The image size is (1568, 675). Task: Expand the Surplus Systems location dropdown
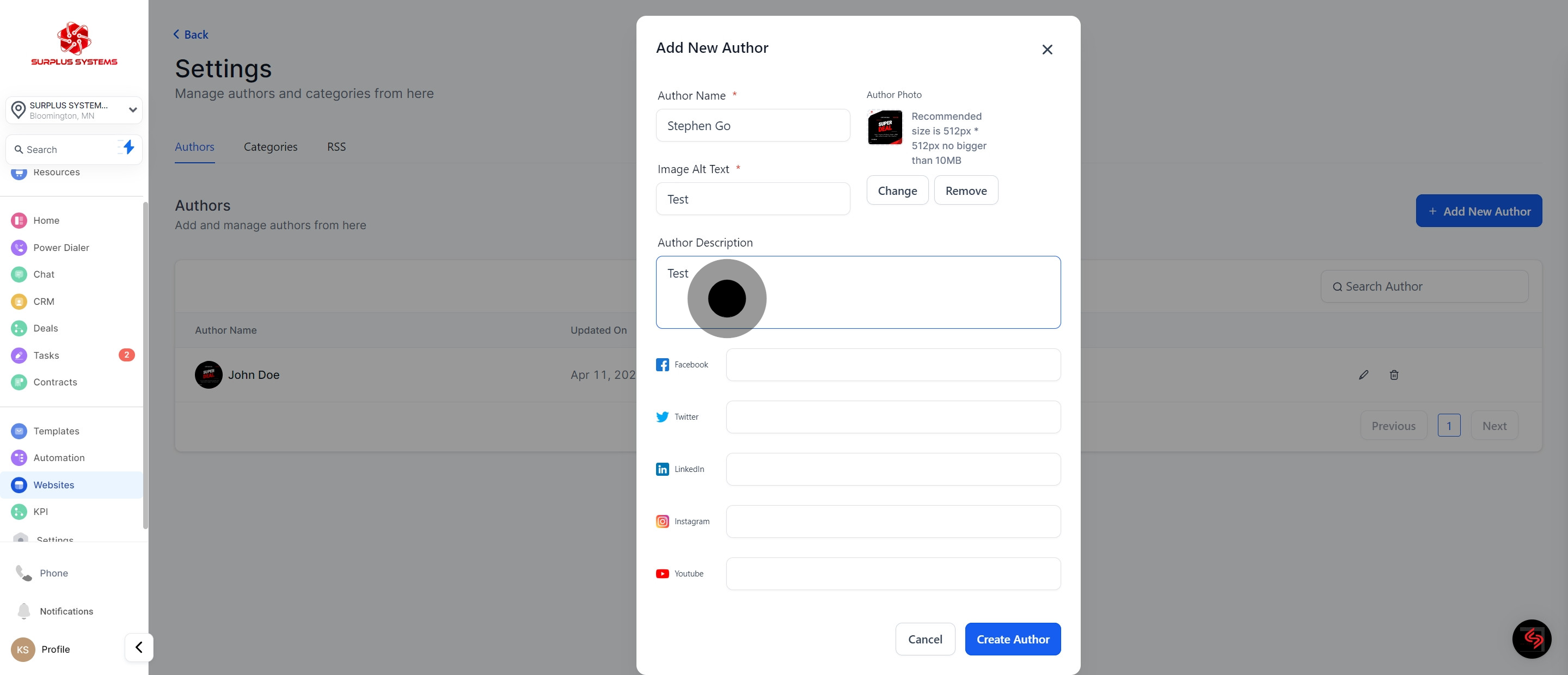(x=132, y=110)
